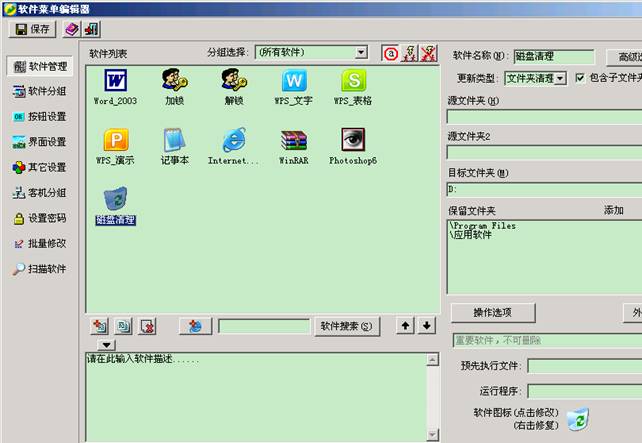Click the 源文件夹2 input field

tap(544, 152)
